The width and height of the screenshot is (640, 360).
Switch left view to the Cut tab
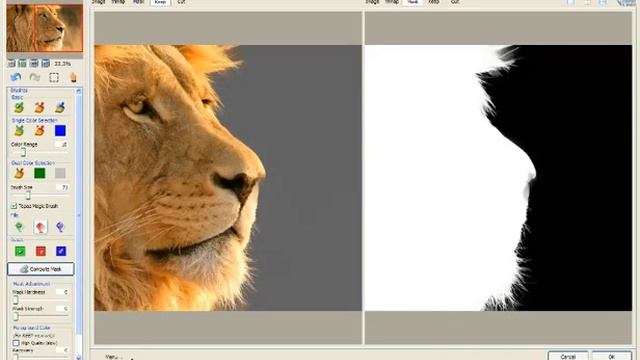[181, 2]
